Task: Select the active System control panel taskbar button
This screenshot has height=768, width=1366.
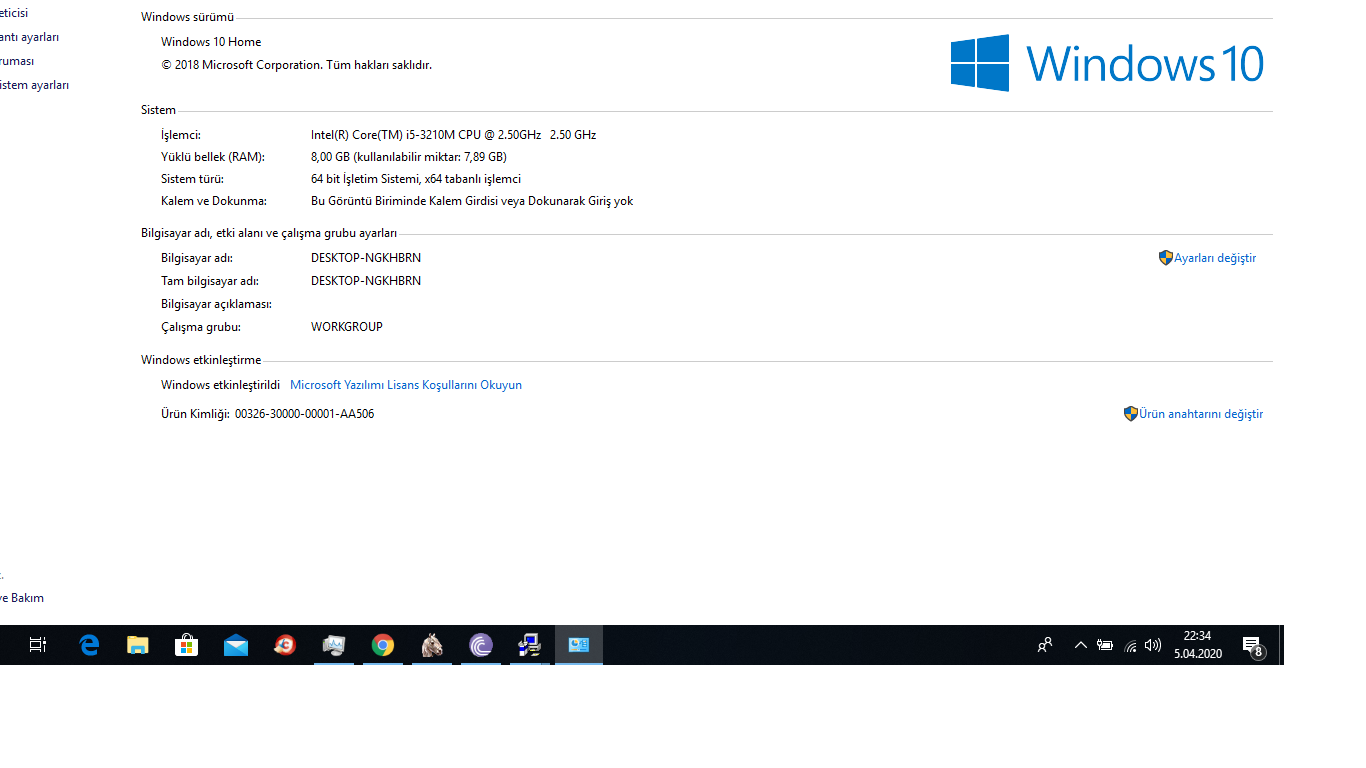Action: click(x=579, y=645)
